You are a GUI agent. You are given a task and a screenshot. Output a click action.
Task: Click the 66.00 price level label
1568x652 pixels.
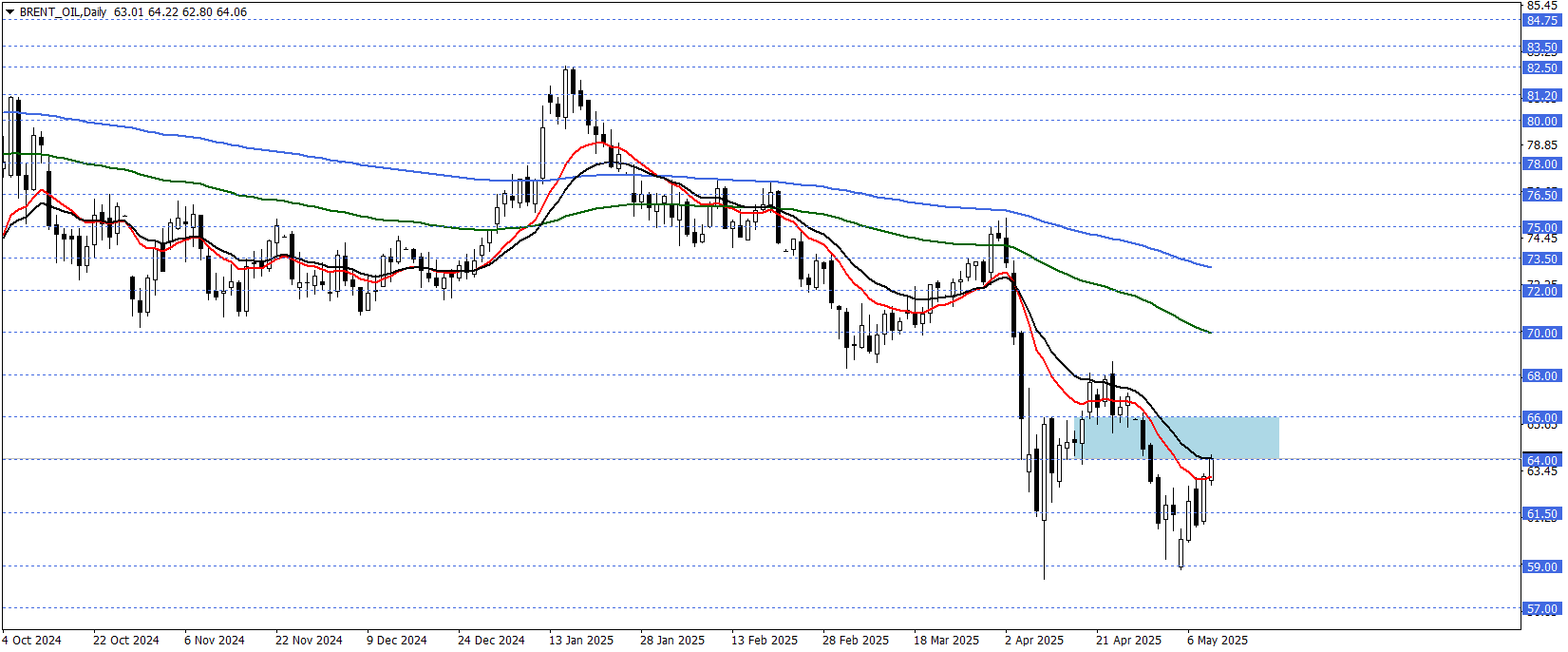(x=1541, y=418)
